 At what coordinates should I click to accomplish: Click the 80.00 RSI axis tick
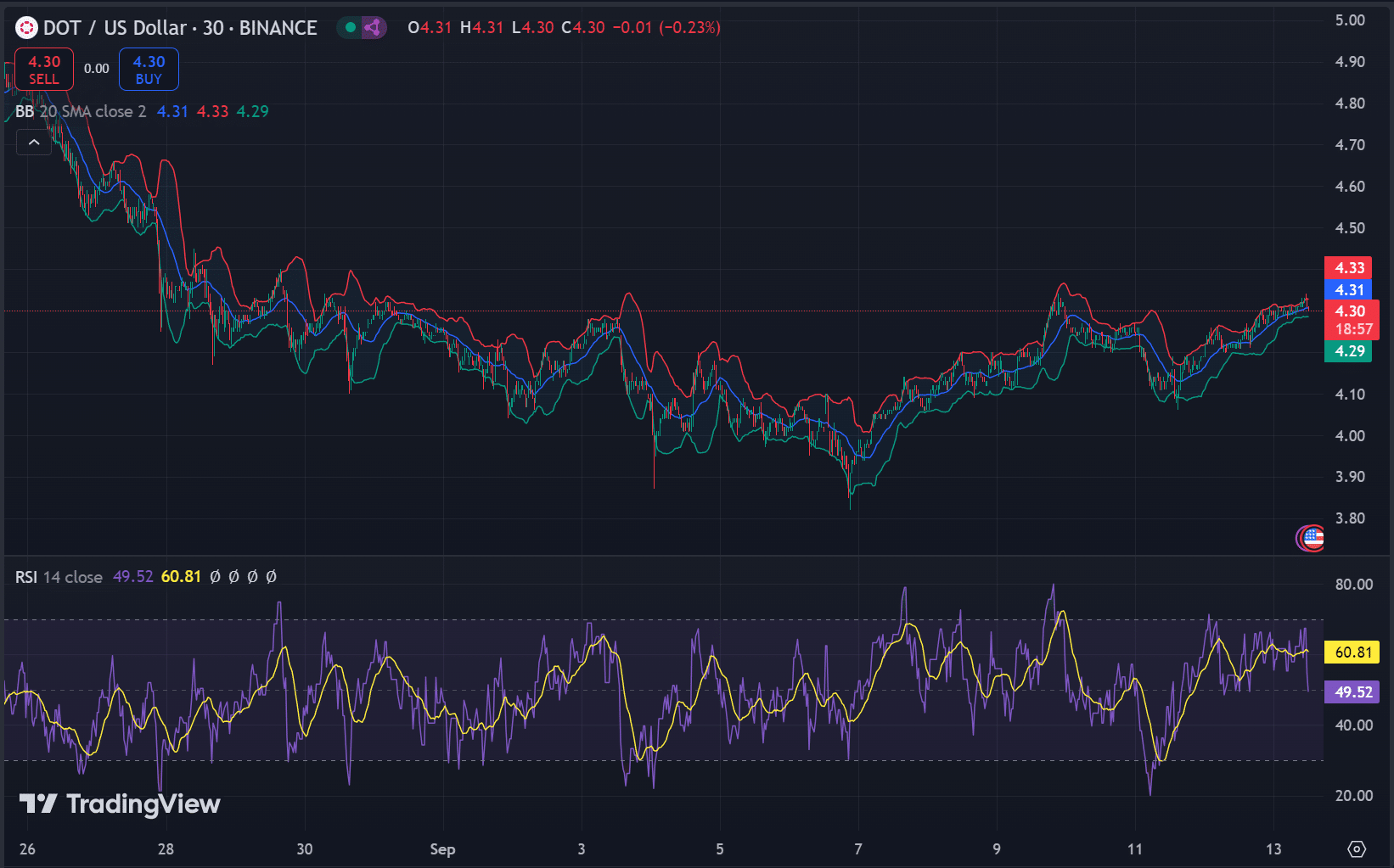pyautogui.click(x=1353, y=585)
